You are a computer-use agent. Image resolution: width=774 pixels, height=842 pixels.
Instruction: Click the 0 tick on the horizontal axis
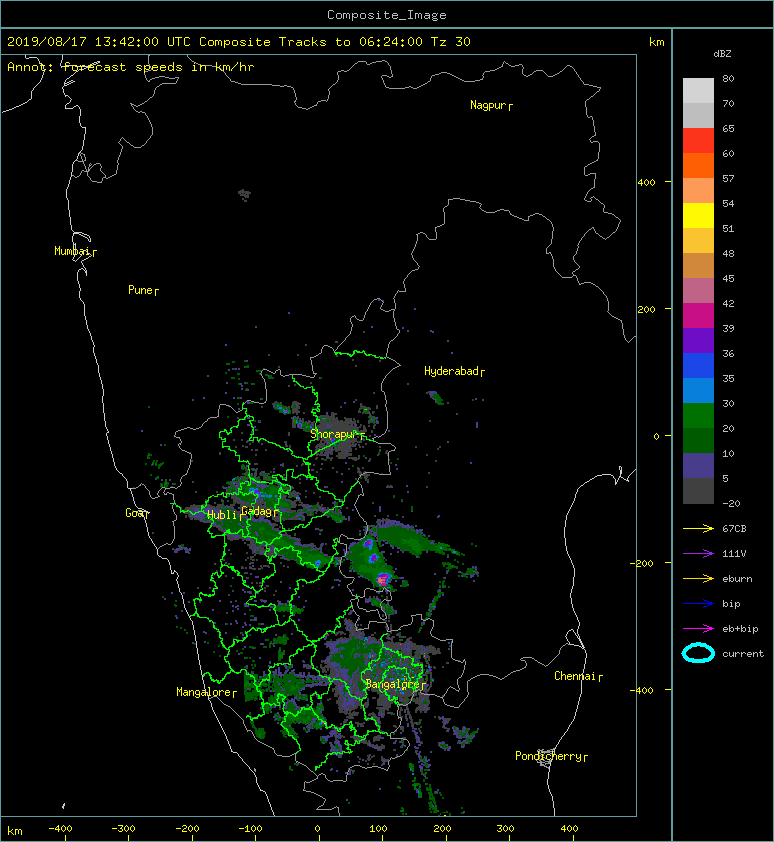point(317,829)
